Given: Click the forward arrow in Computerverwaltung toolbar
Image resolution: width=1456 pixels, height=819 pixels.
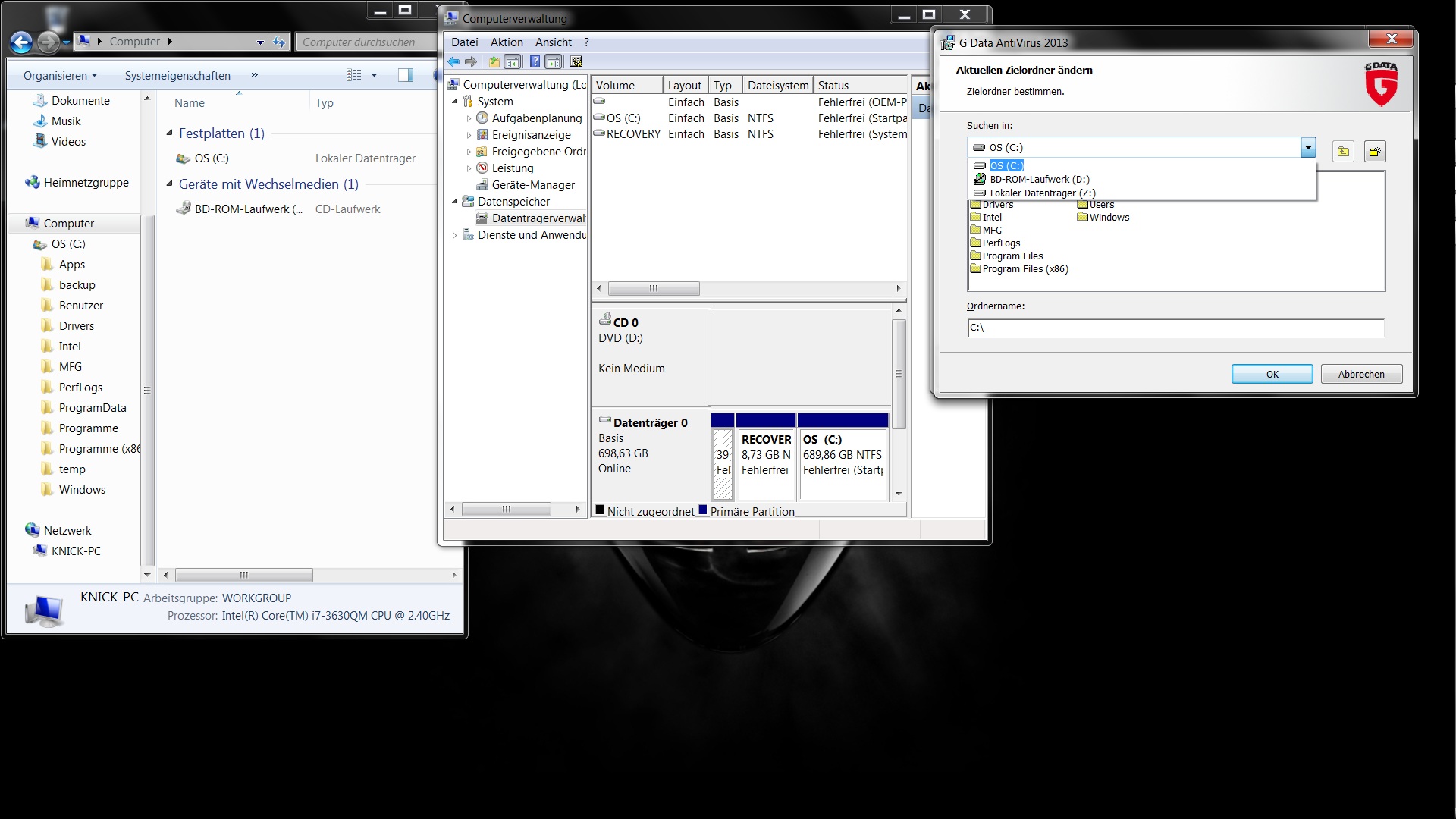Looking at the screenshot, I should coord(471,62).
